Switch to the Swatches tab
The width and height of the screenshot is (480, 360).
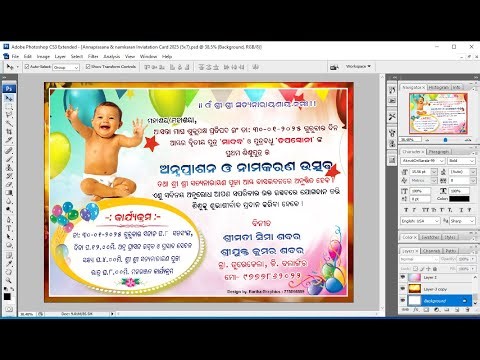point(430,237)
